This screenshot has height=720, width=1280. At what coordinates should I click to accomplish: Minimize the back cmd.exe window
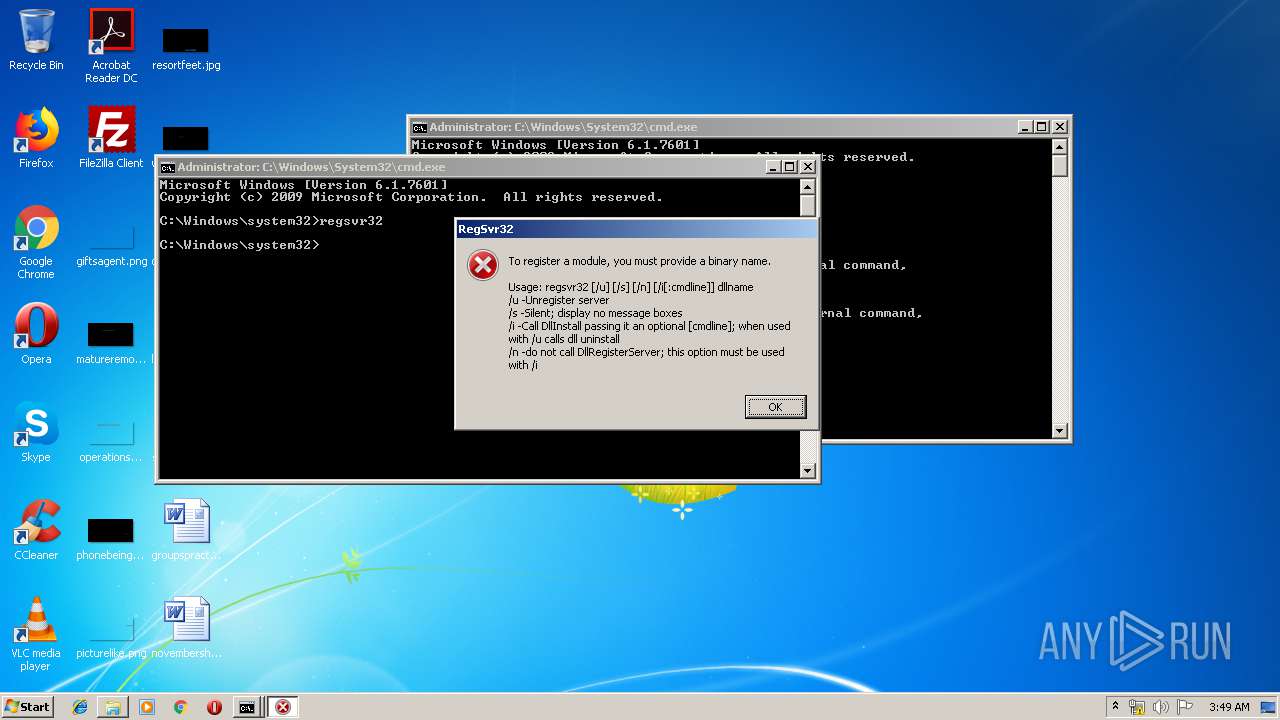(1025, 127)
